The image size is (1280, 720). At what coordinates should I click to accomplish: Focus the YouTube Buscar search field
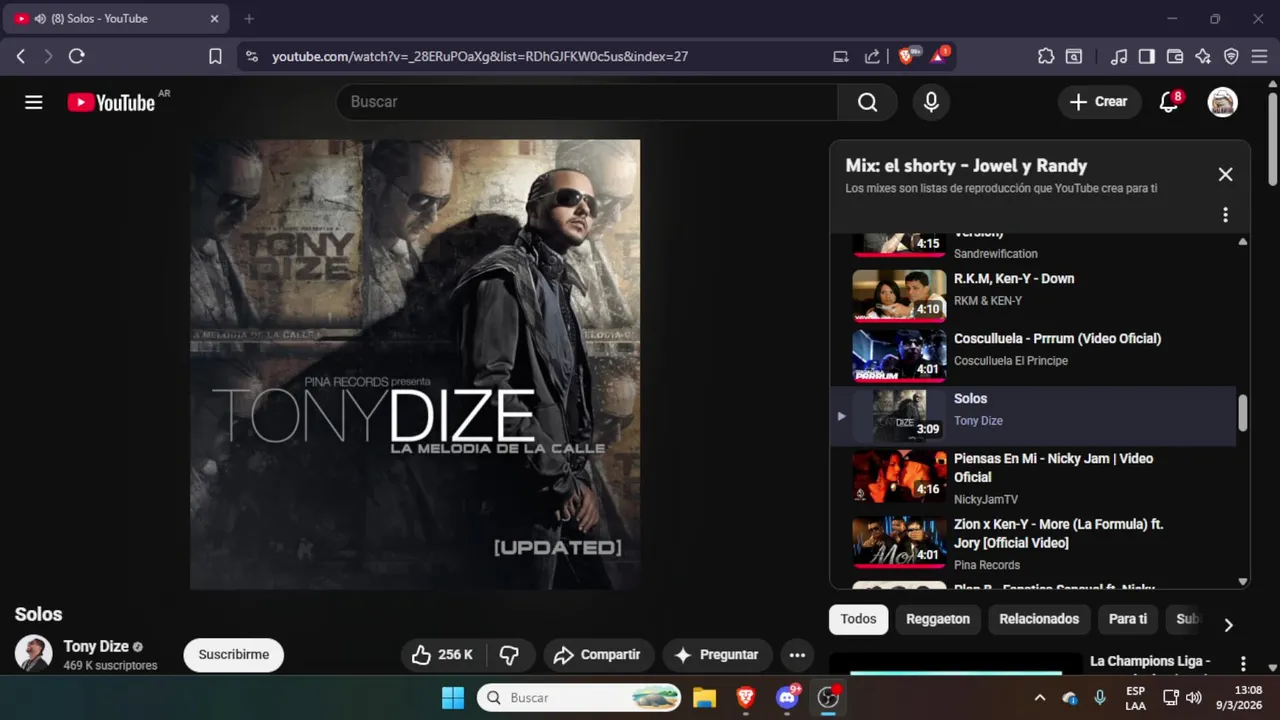tap(587, 102)
